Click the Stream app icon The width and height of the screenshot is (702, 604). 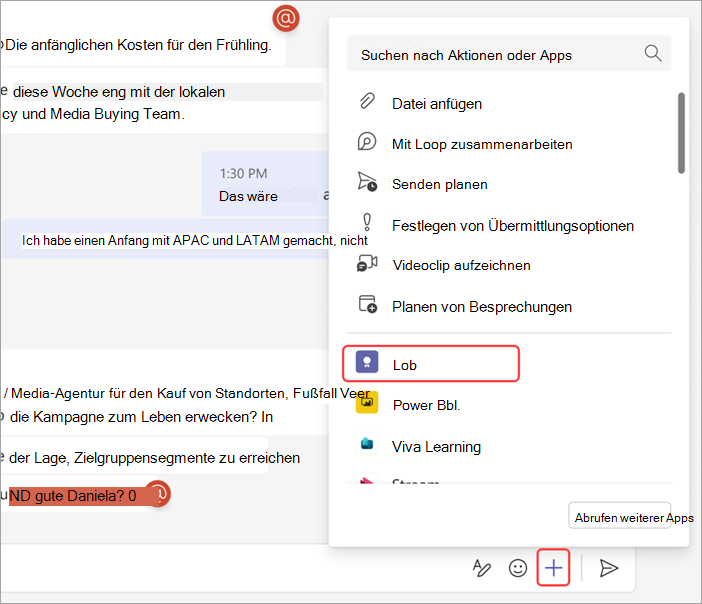367,479
